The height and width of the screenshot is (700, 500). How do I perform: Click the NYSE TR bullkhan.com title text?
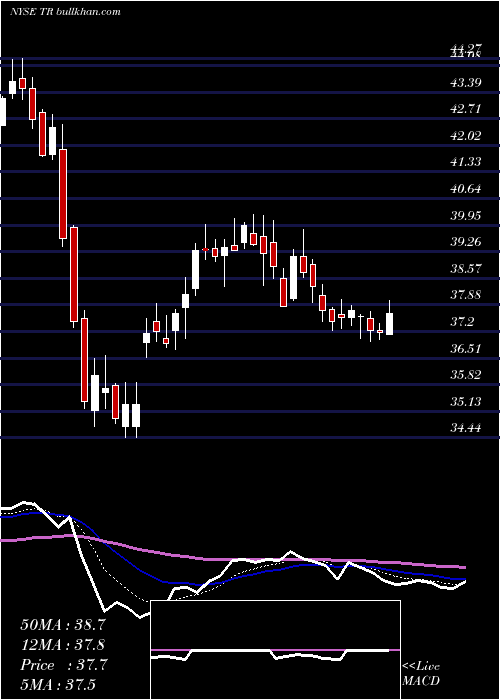pyautogui.click(x=66, y=12)
